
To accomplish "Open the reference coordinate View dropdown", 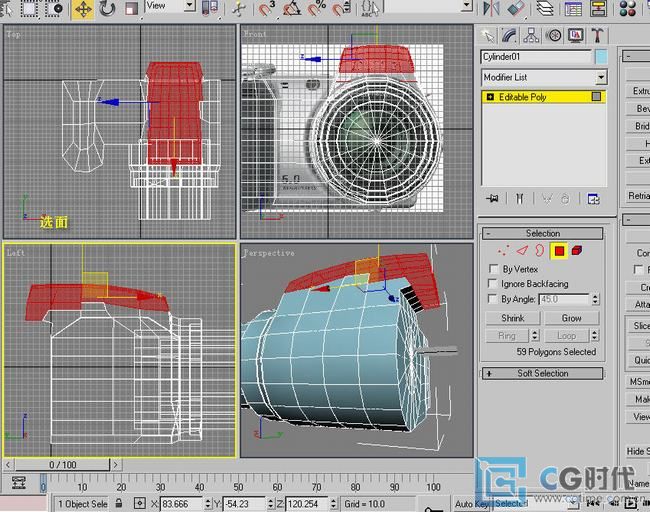I will coord(170,5).
